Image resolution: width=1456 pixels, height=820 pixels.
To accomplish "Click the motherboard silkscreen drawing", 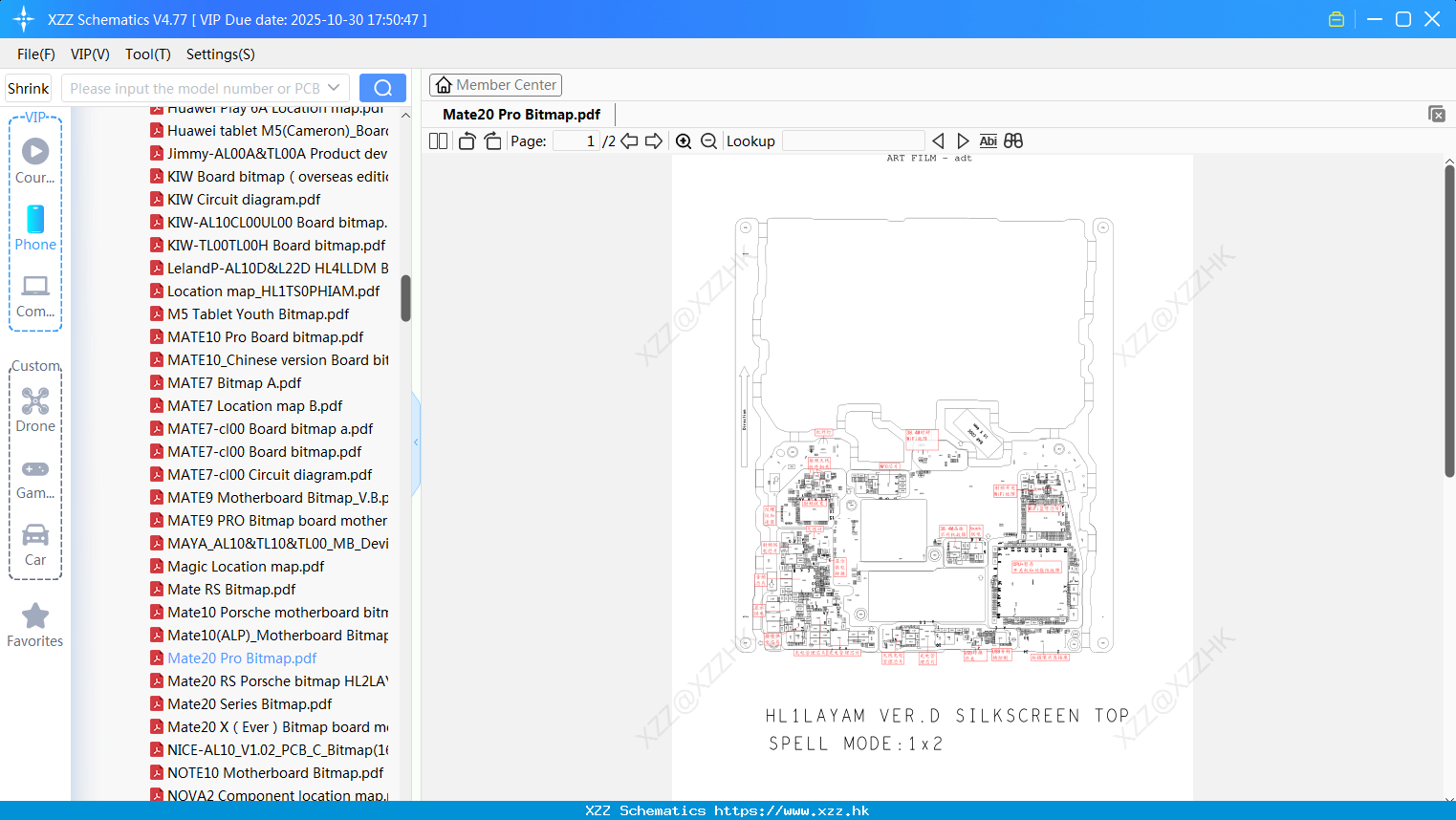I will click(924, 440).
